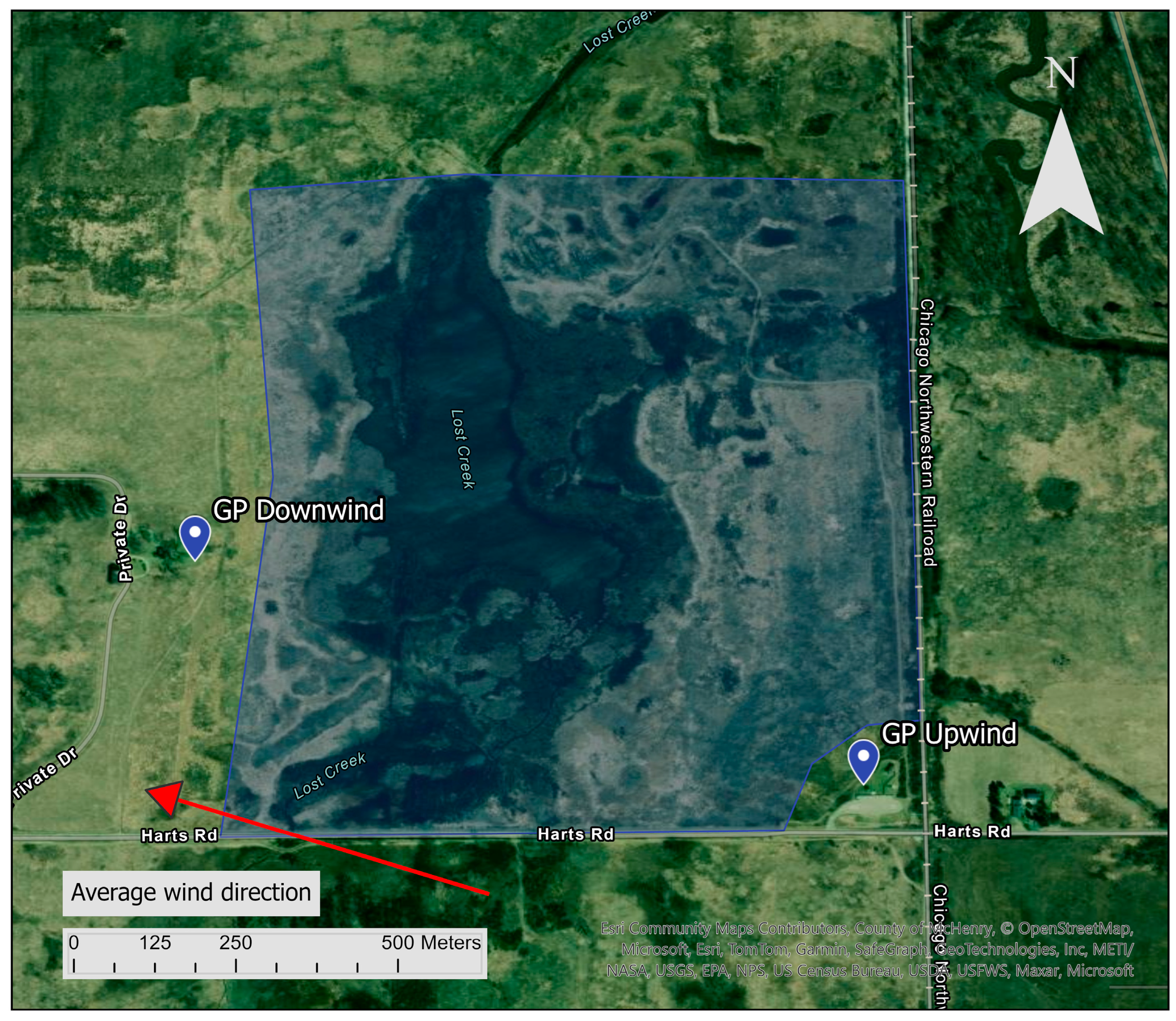
Task: Click the letter N above the north arrow
Action: point(1061,73)
